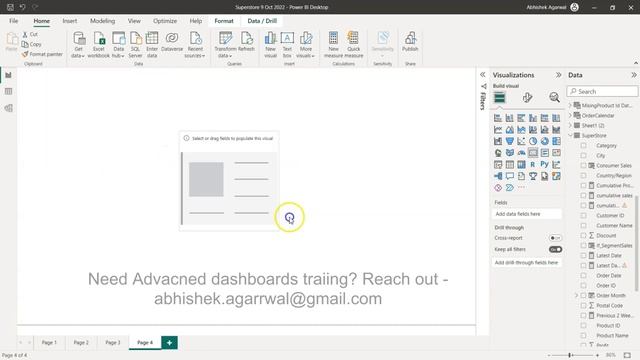The image size is (640, 360).
Task: Switch to Model view in sidebar
Action: coord(8,108)
